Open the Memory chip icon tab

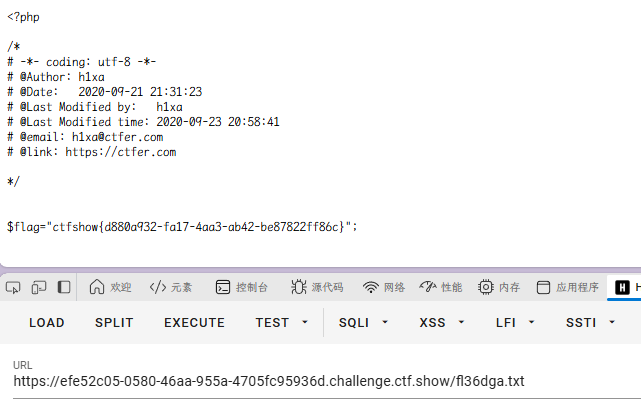coord(499,287)
